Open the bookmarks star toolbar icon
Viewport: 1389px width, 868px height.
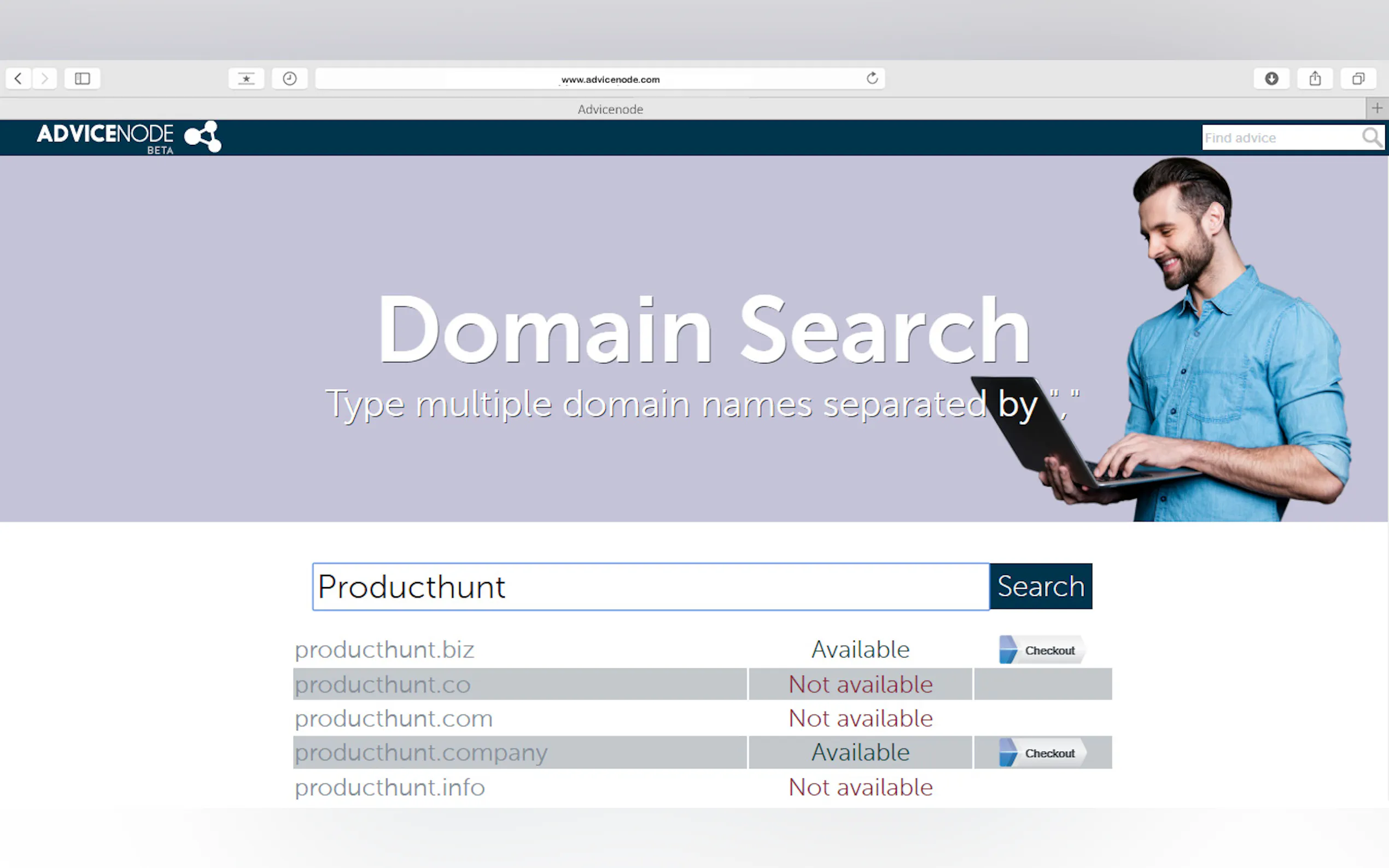click(246, 79)
